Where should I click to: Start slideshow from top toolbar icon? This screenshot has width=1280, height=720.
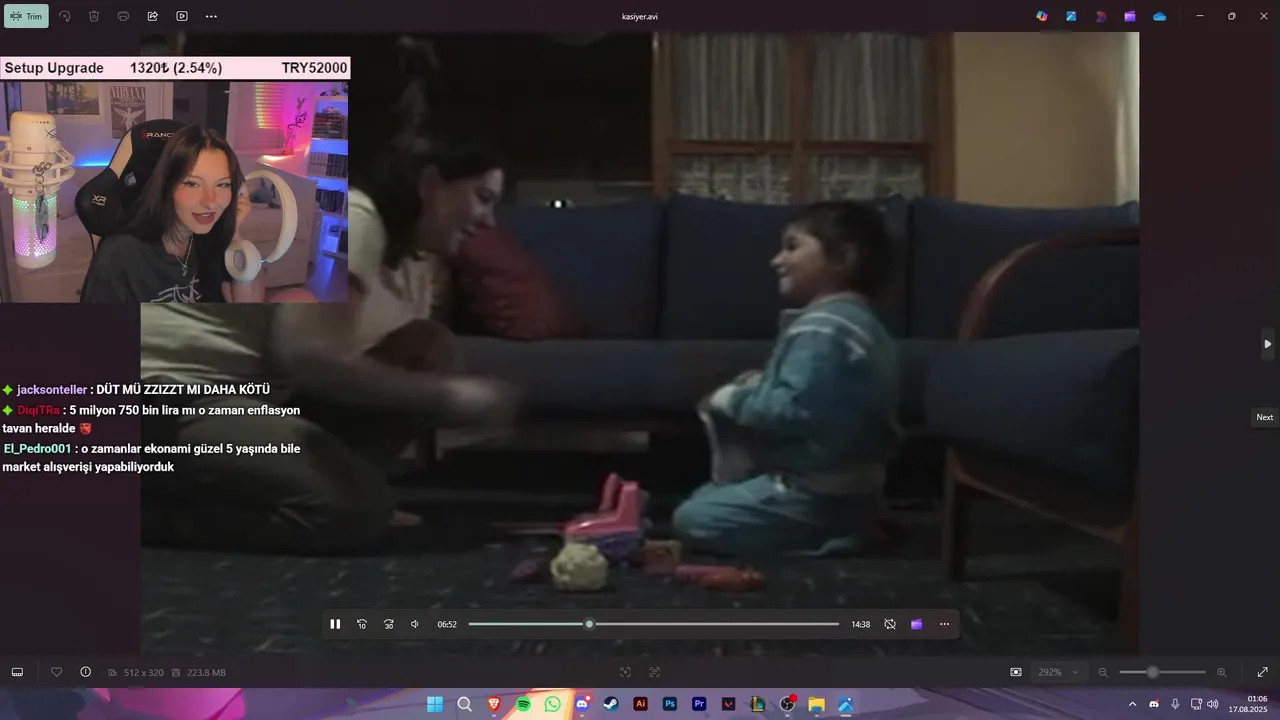point(182,16)
